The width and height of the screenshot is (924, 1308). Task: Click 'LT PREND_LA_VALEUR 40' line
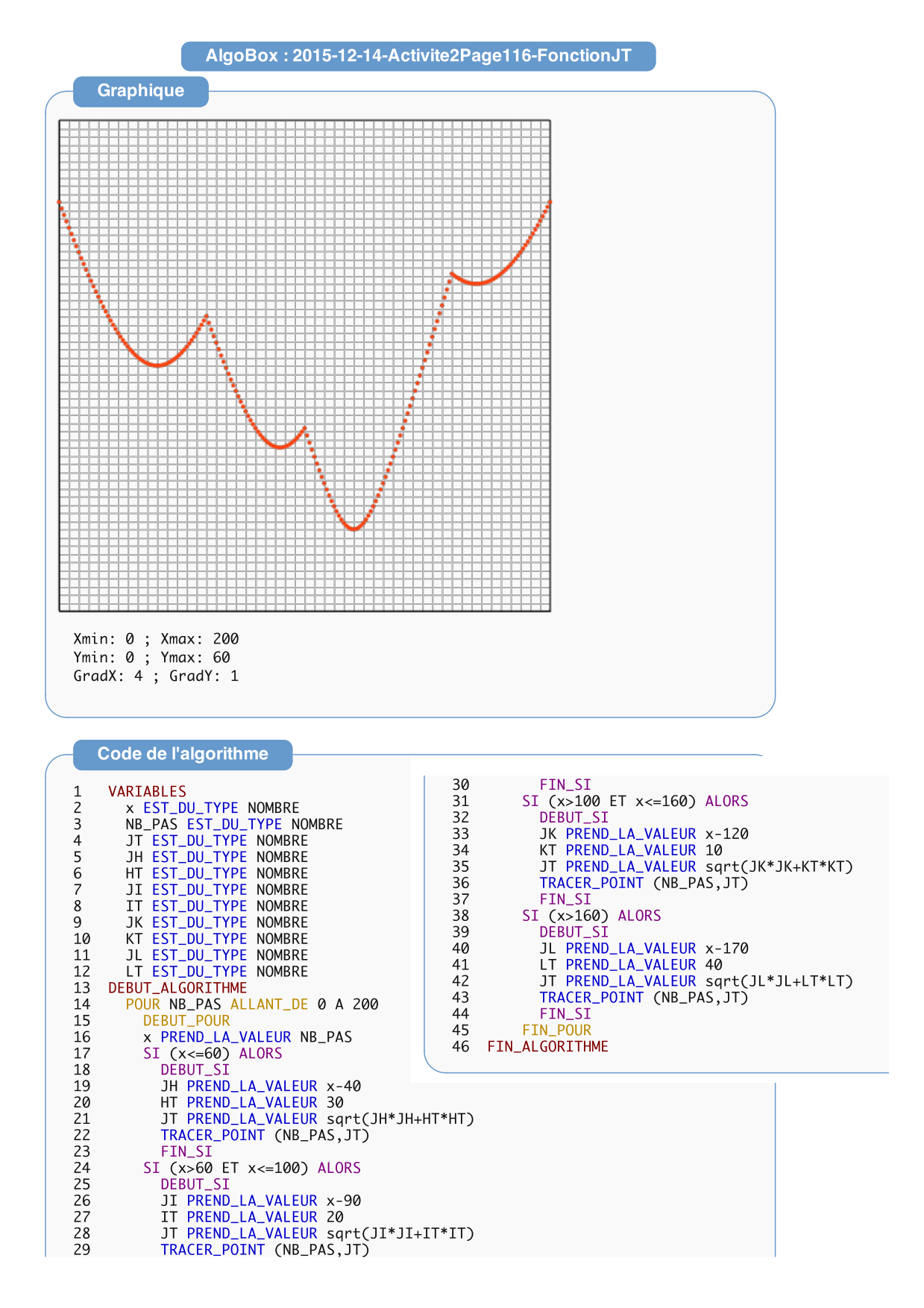pyautogui.click(x=631, y=965)
